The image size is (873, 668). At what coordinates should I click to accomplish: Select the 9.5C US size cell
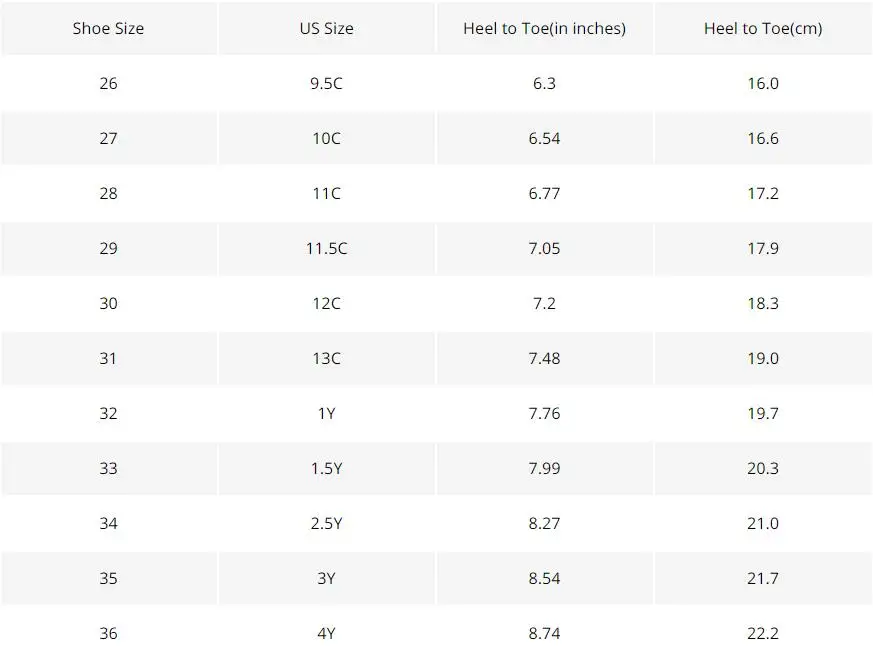click(326, 84)
